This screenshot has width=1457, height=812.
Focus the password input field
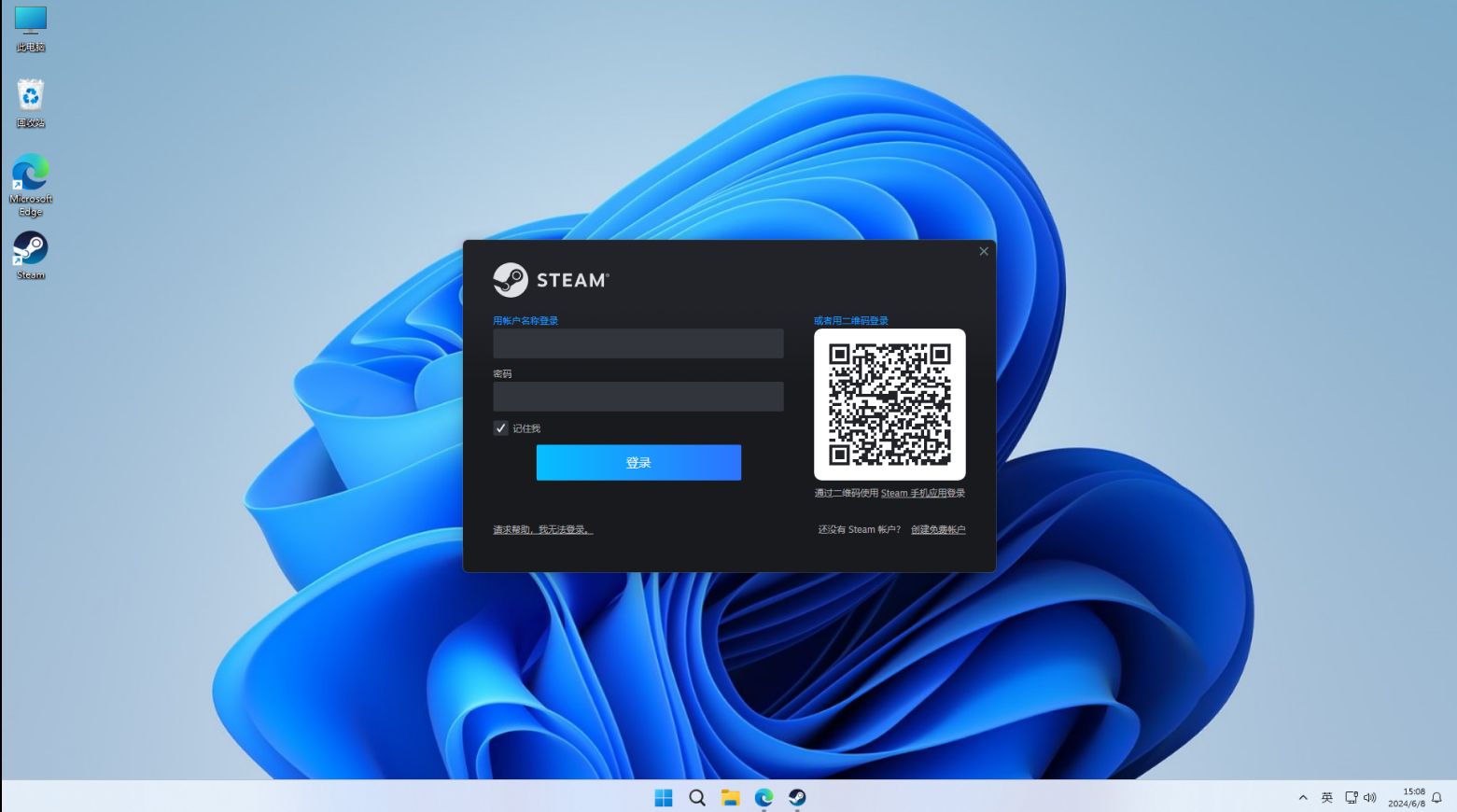click(x=638, y=397)
